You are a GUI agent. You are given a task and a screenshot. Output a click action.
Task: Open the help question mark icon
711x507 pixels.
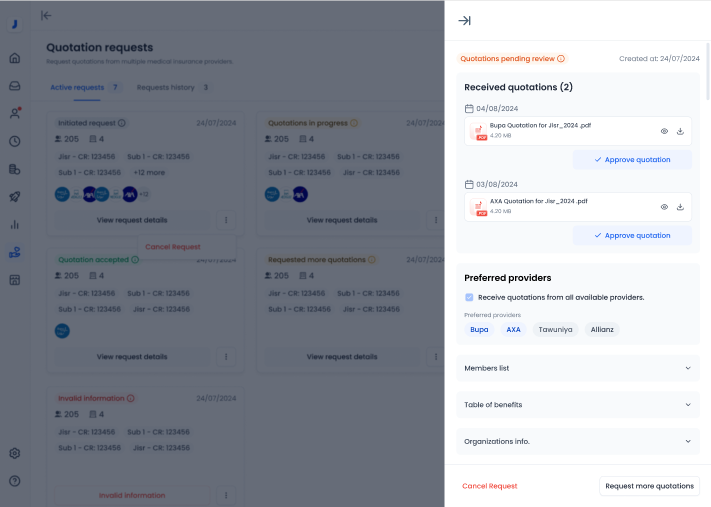point(15,481)
